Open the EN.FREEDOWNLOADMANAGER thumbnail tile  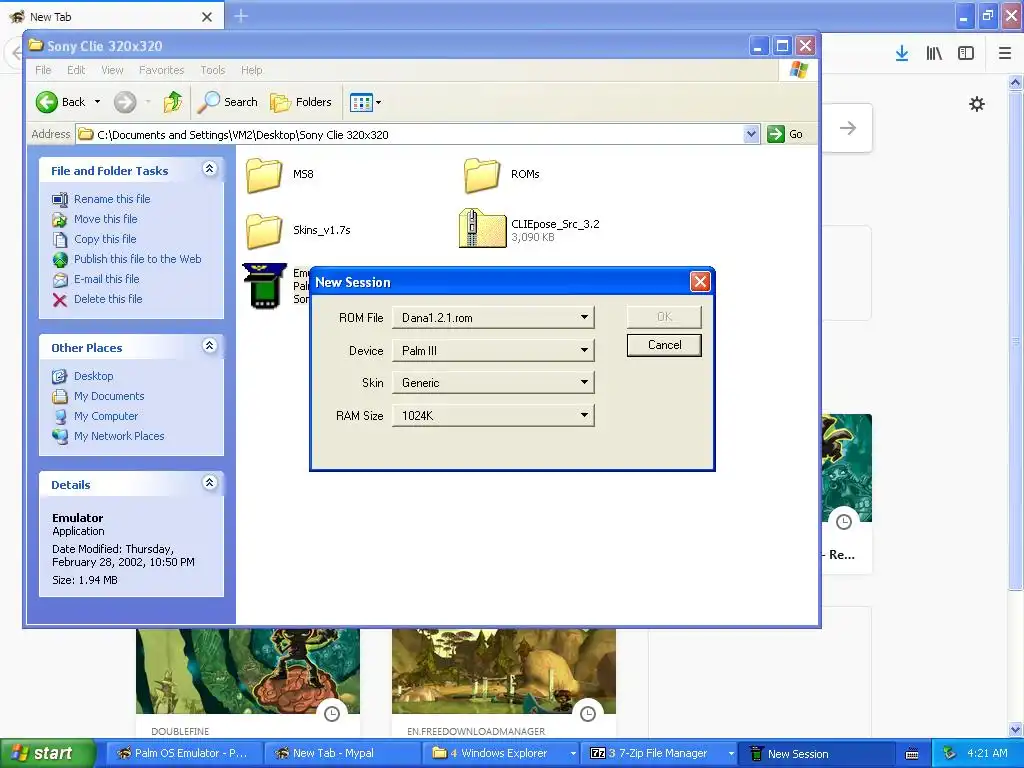click(x=504, y=683)
